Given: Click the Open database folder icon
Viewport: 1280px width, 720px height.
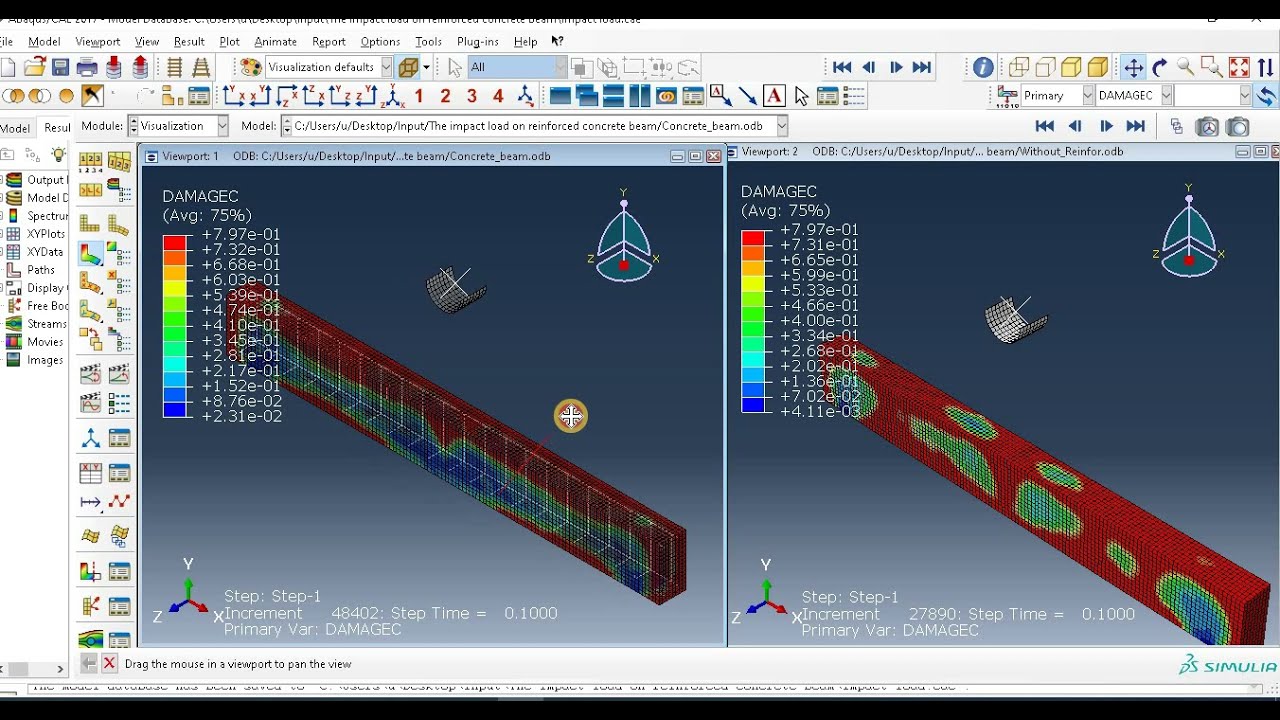Looking at the screenshot, I should [35, 67].
